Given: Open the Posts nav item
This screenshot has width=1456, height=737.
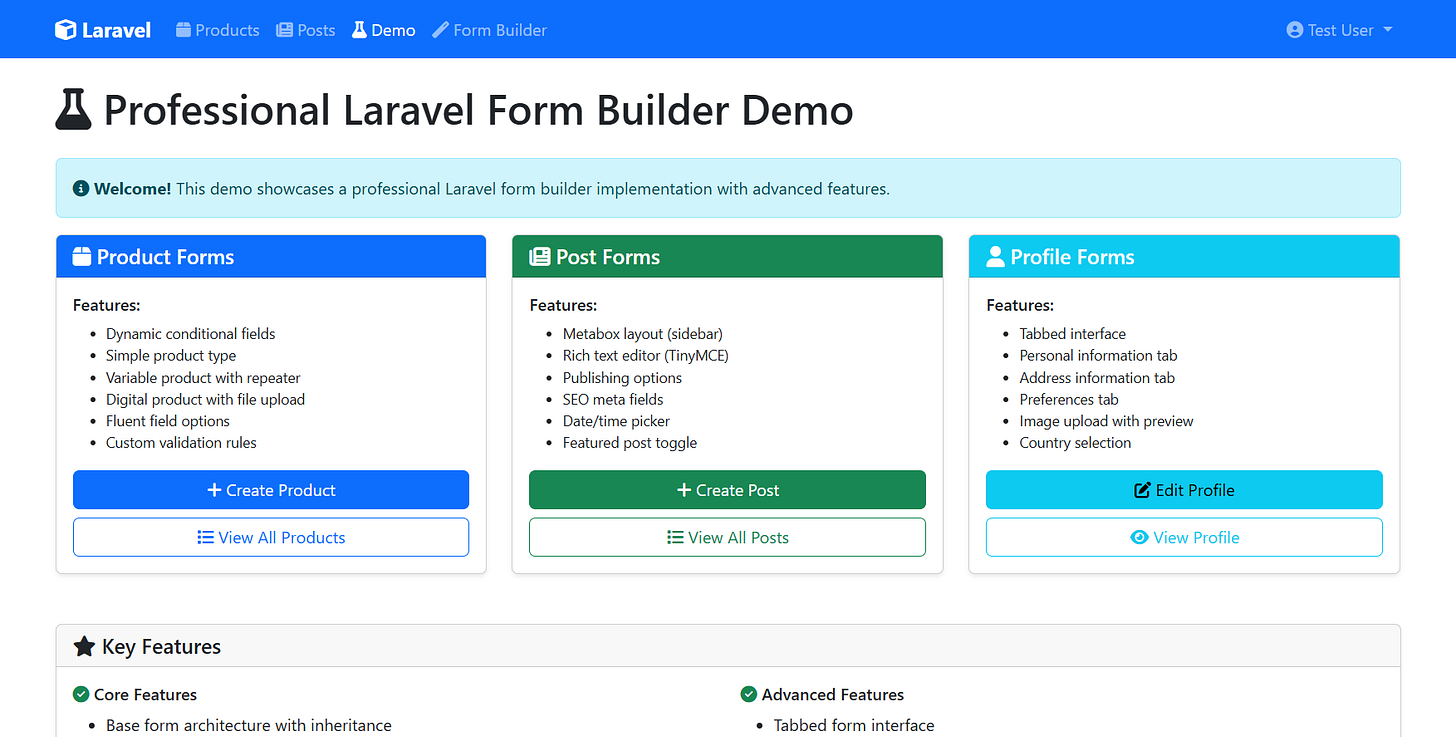Looking at the screenshot, I should [x=305, y=30].
